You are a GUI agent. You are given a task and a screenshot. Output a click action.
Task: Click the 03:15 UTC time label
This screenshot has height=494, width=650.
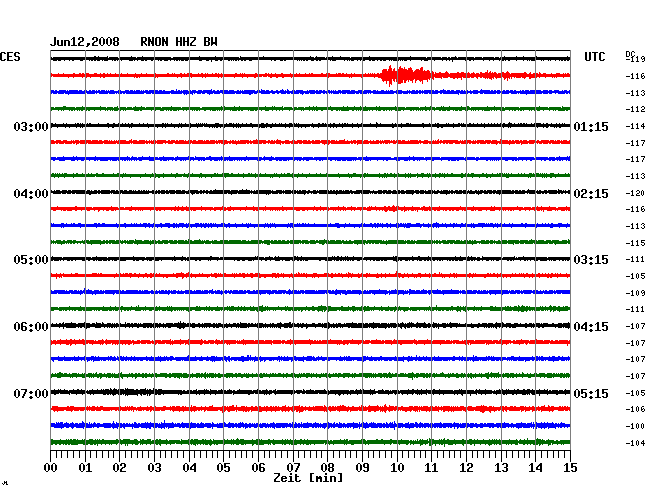(x=591, y=260)
